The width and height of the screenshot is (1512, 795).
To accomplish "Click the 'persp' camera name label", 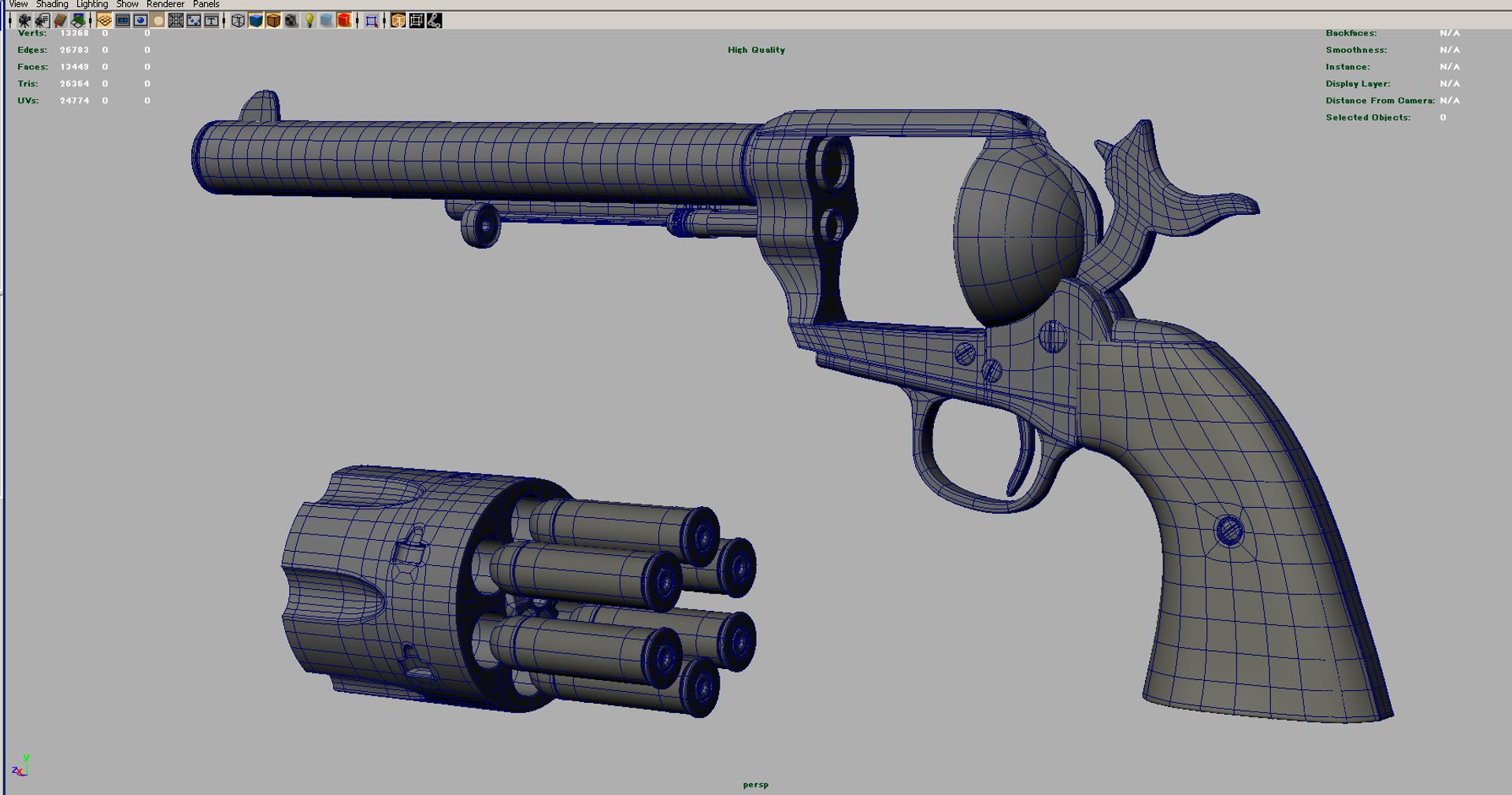I will (x=755, y=785).
